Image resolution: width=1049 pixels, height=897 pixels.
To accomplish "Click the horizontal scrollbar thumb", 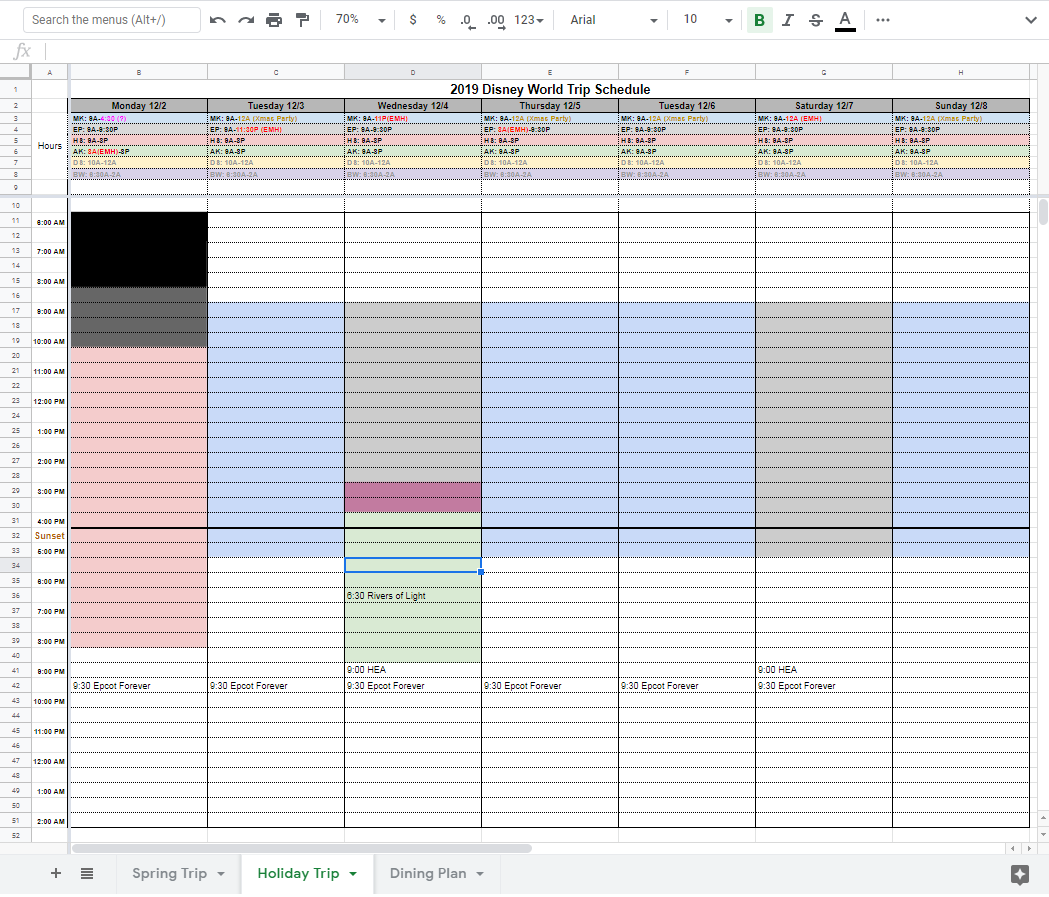I will pyautogui.click(x=302, y=848).
